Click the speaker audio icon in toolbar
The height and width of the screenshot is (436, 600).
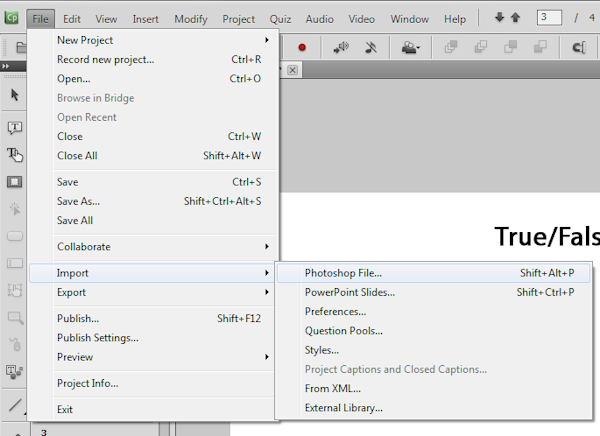coord(339,47)
